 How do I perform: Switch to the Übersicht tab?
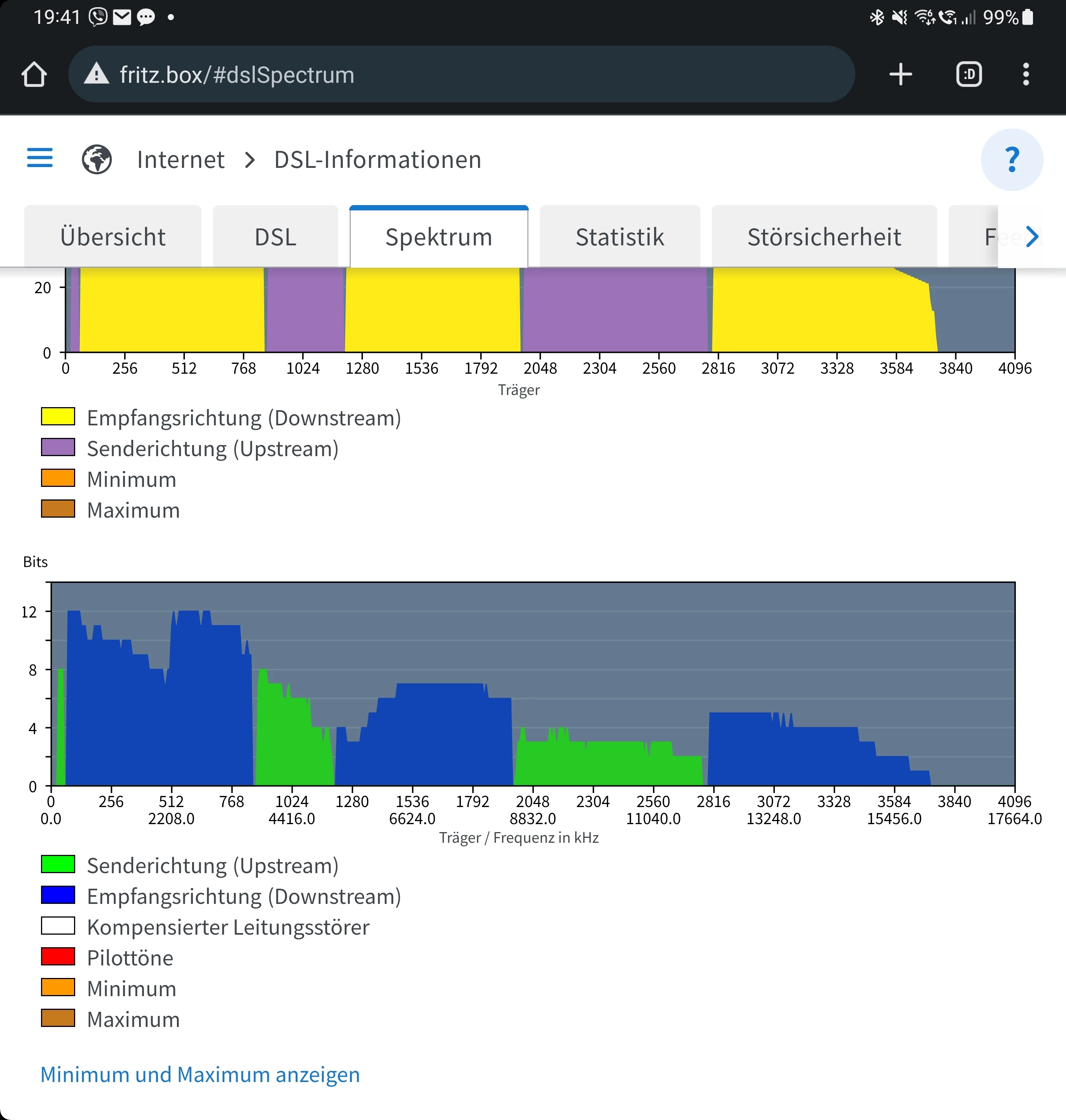click(112, 237)
